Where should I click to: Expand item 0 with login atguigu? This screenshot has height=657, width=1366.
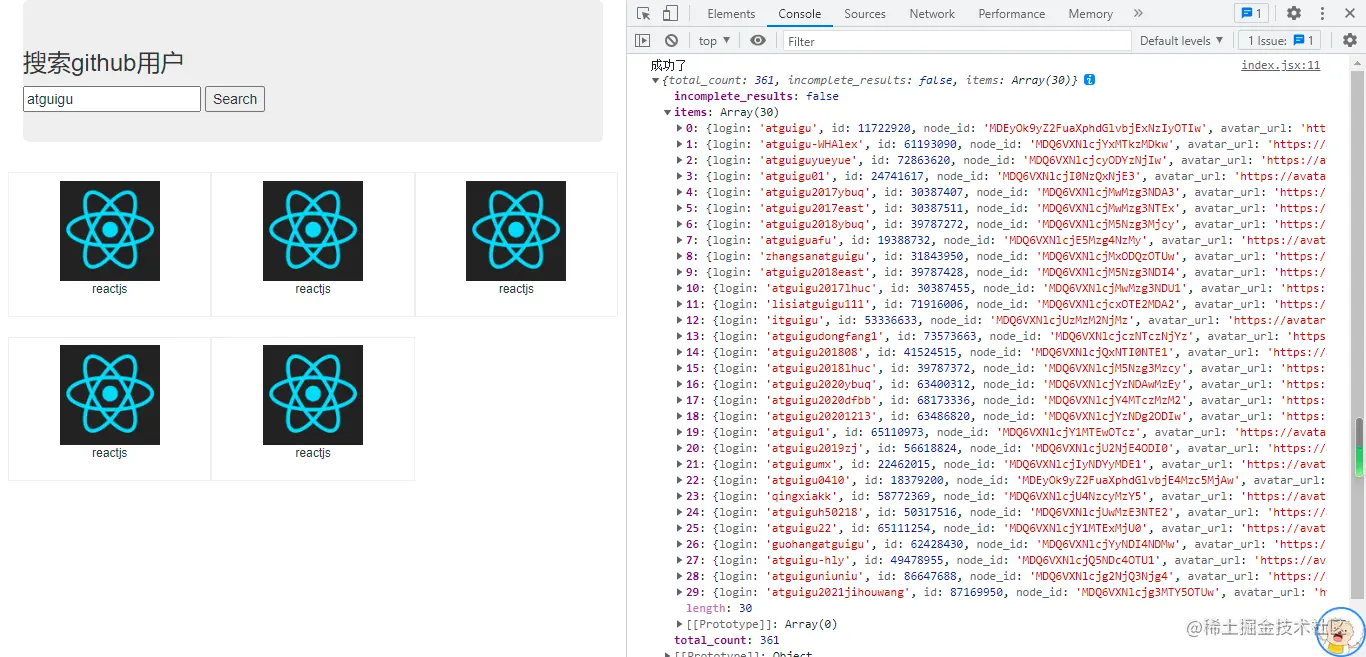pos(680,128)
